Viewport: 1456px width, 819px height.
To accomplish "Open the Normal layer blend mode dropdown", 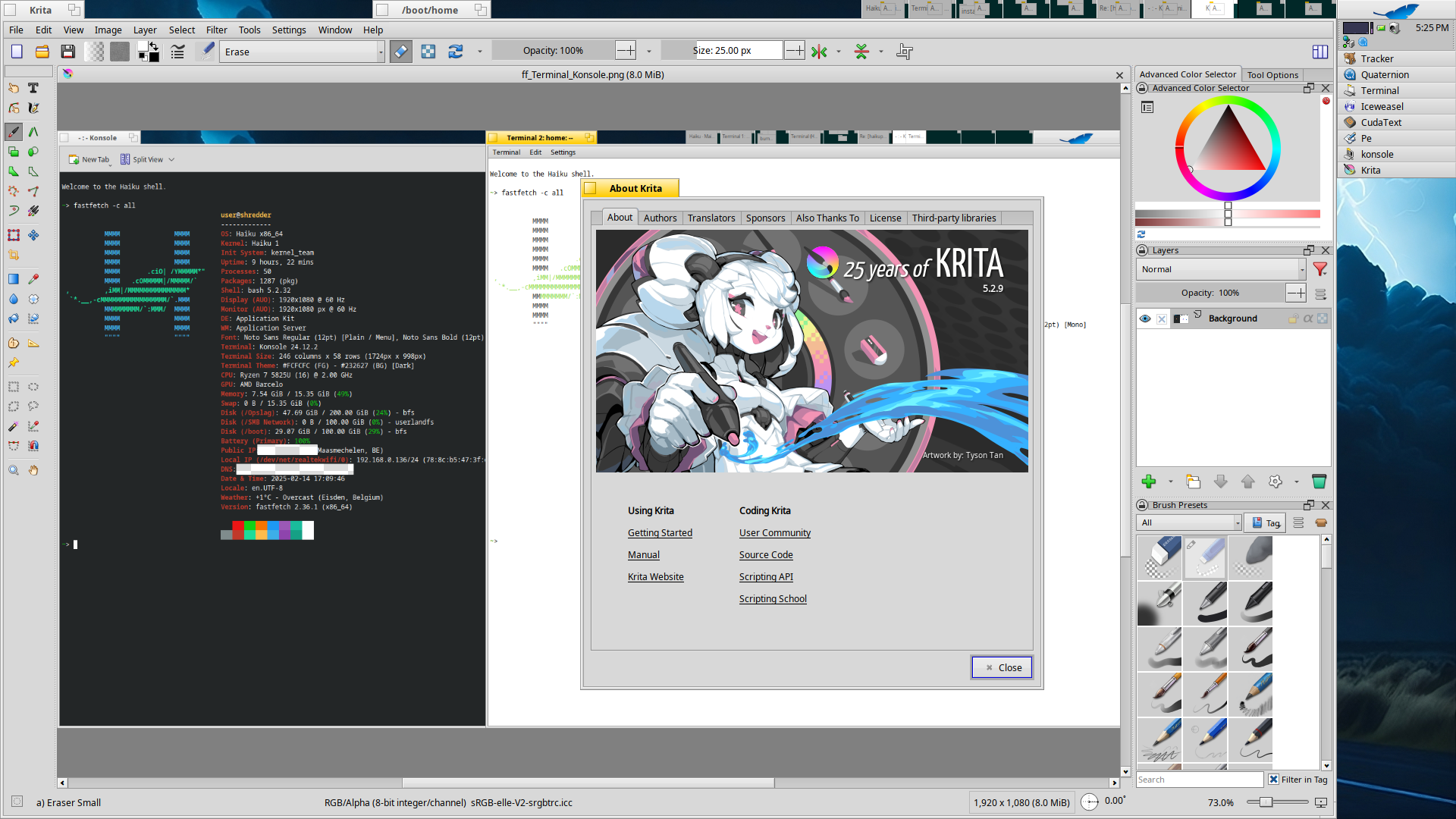I will click(x=1221, y=269).
